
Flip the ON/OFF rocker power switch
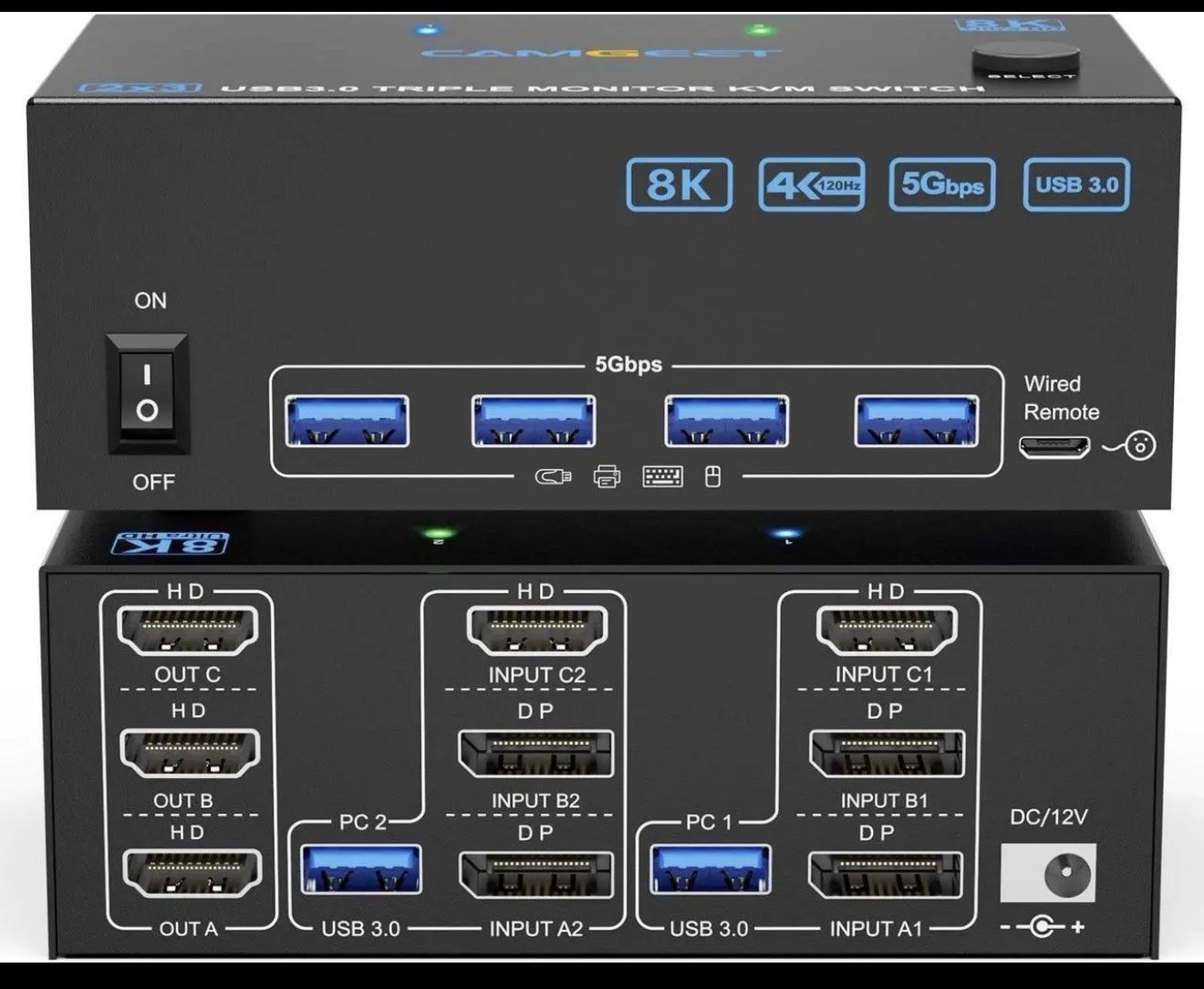pyautogui.click(x=149, y=393)
